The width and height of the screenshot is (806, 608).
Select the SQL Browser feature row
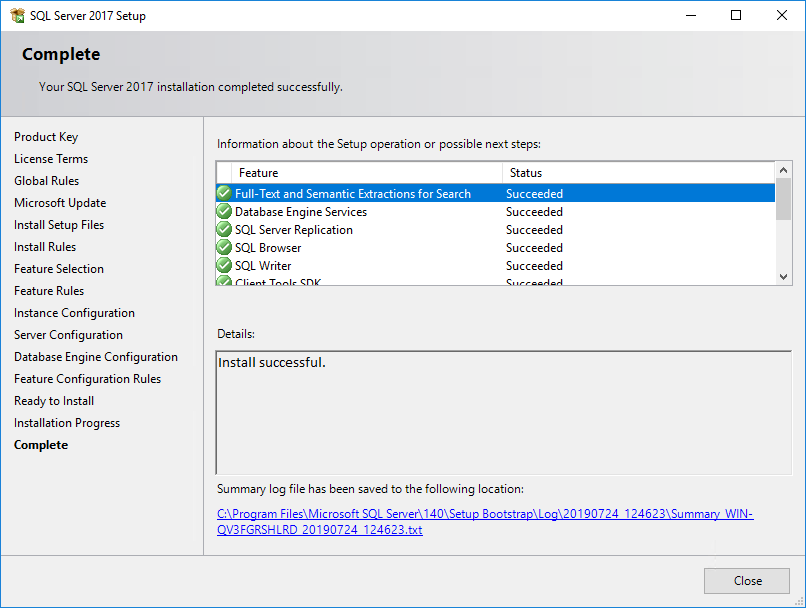[x=496, y=247]
